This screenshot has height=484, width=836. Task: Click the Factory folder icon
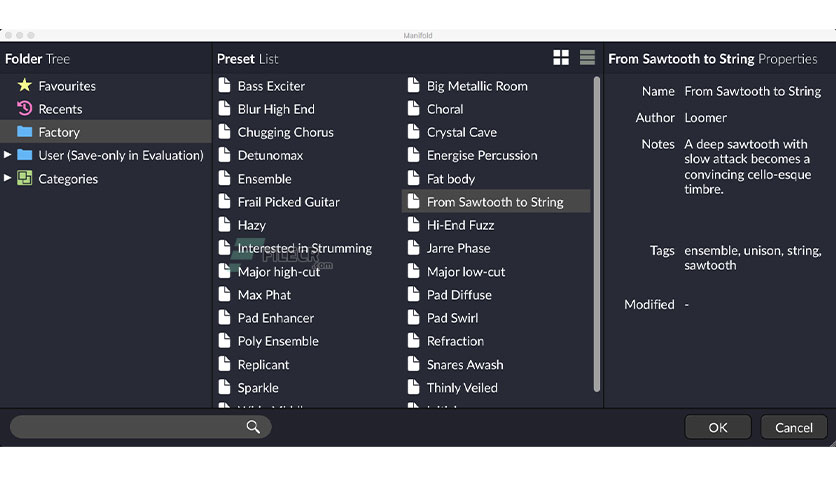point(25,132)
